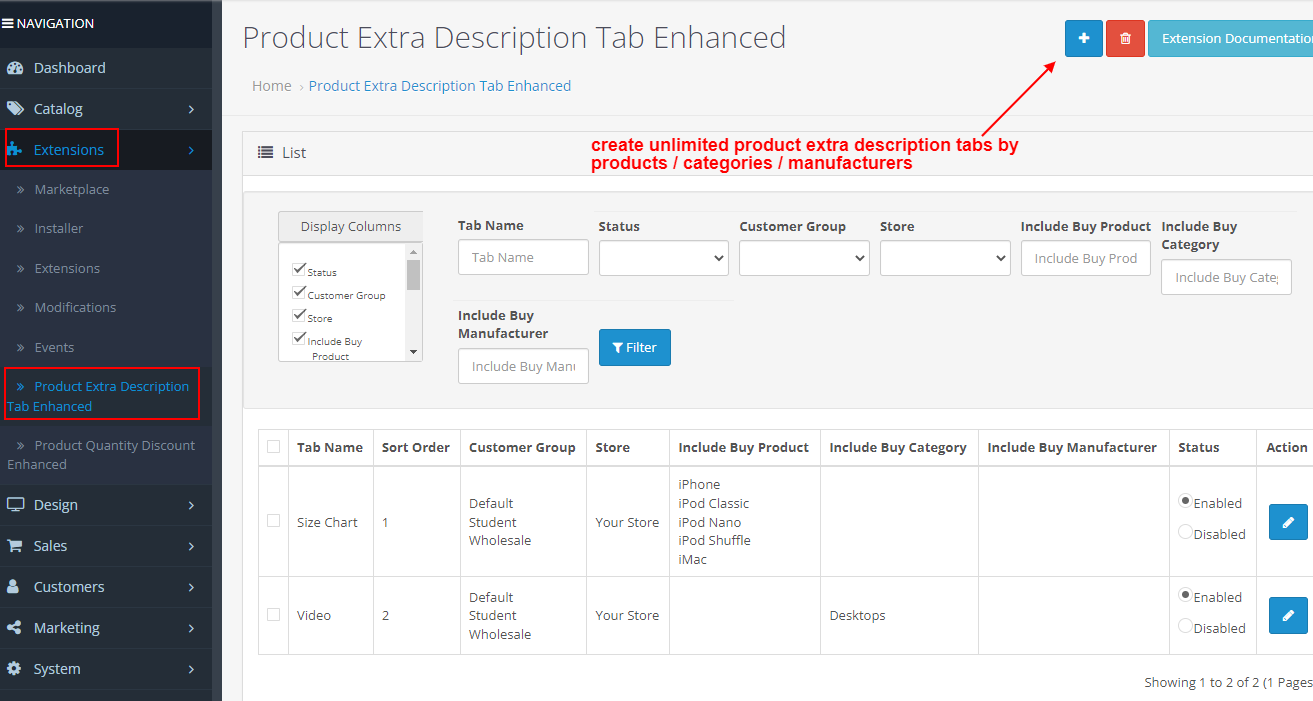Image resolution: width=1313 pixels, height=701 pixels.
Task: Open the Customer Group filter dropdown
Action: coord(804,257)
